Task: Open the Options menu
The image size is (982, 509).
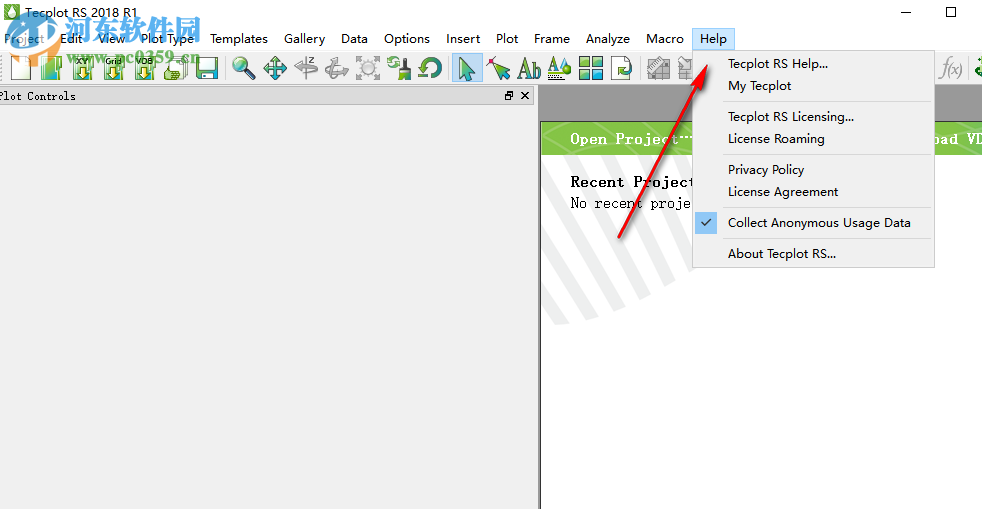Action: click(x=407, y=39)
